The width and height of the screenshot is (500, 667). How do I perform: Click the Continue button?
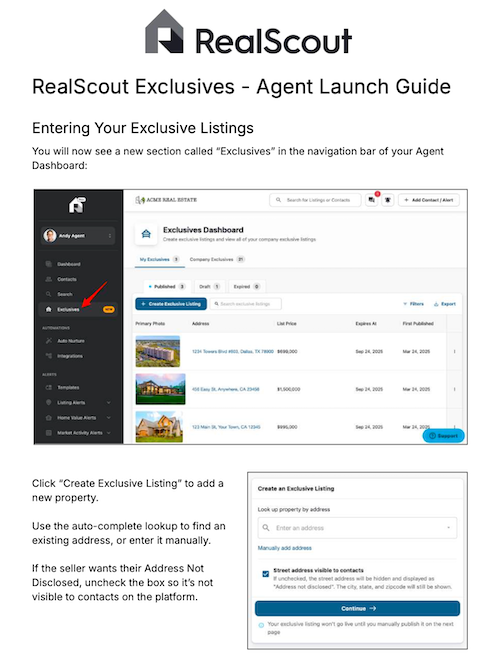pos(357,608)
